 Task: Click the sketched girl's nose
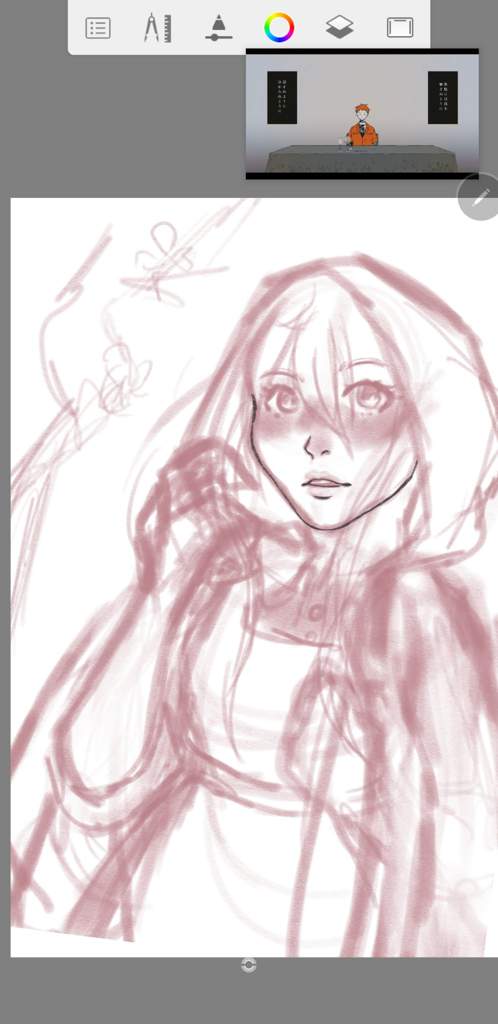tap(319, 445)
